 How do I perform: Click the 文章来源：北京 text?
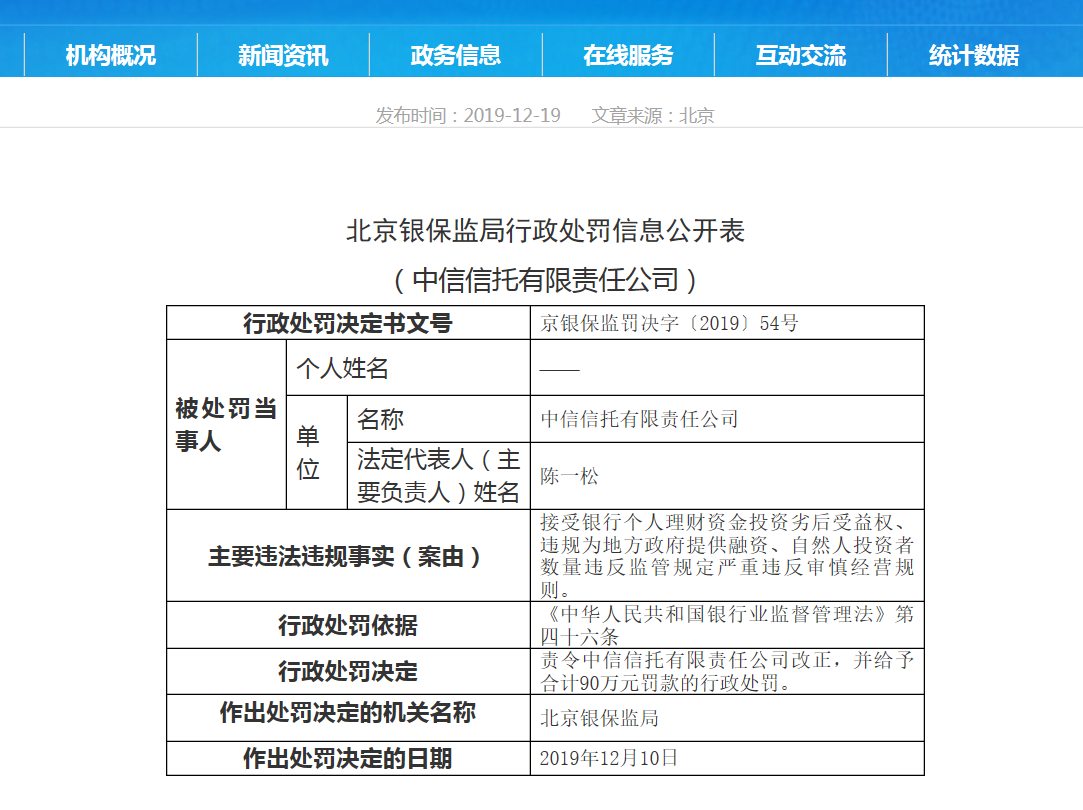tap(653, 115)
